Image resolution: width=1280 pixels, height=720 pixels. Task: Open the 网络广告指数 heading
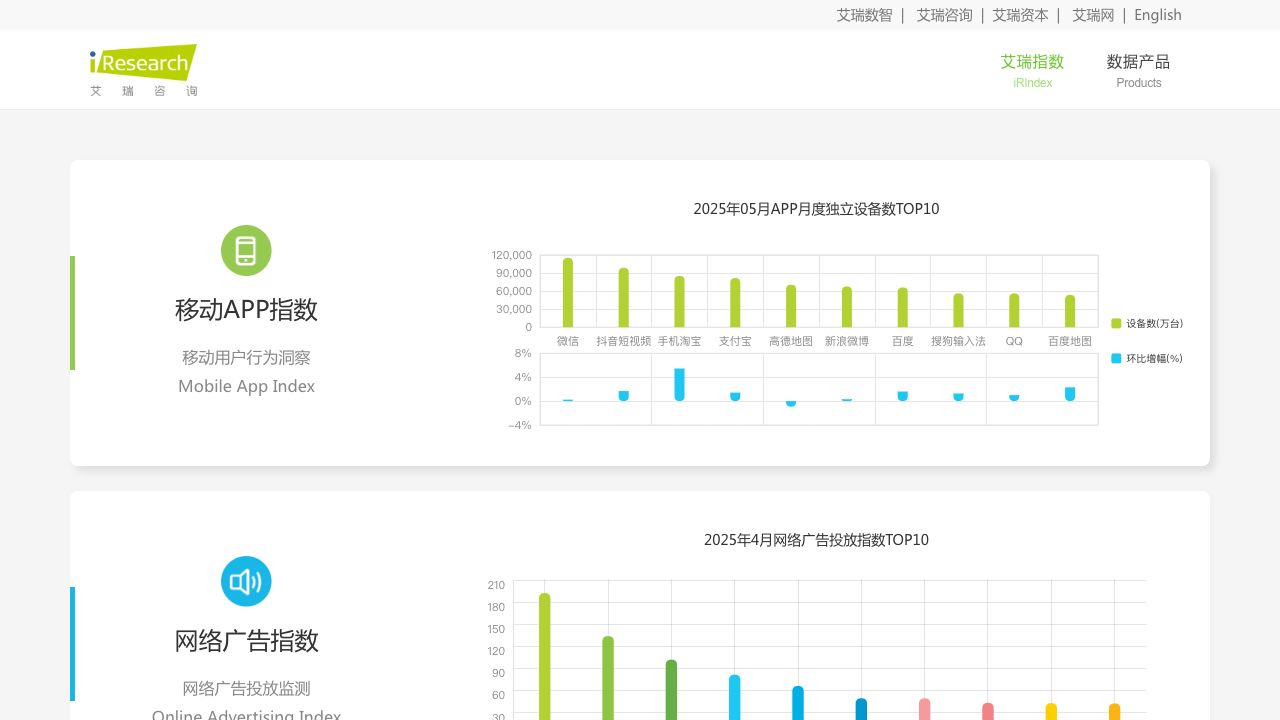[246, 641]
